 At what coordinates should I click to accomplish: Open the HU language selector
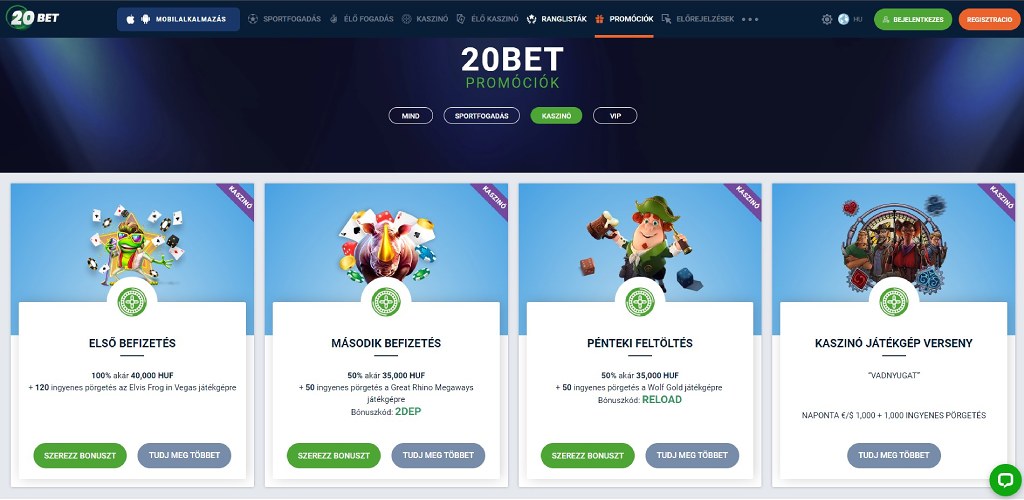pos(857,20)
